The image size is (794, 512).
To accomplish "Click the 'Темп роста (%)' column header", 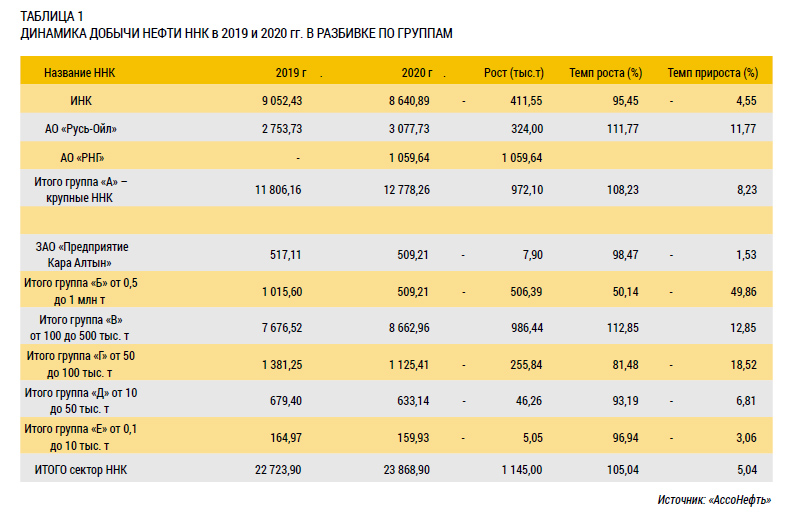I will point(606,73).
